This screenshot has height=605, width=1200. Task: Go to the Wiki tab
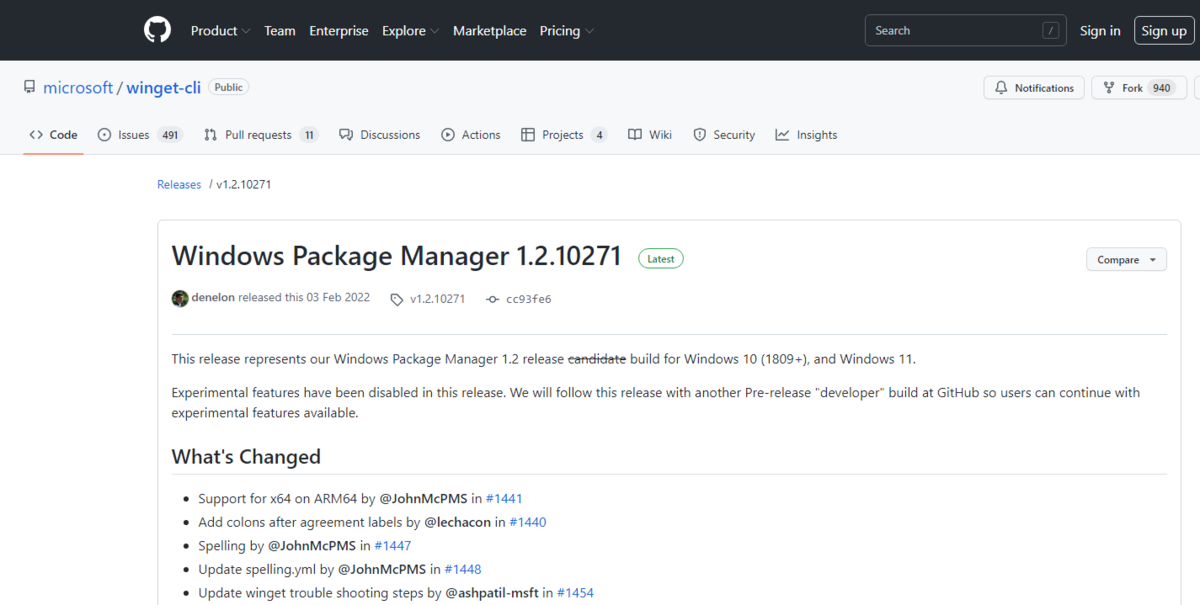click(x=650, y=135)
